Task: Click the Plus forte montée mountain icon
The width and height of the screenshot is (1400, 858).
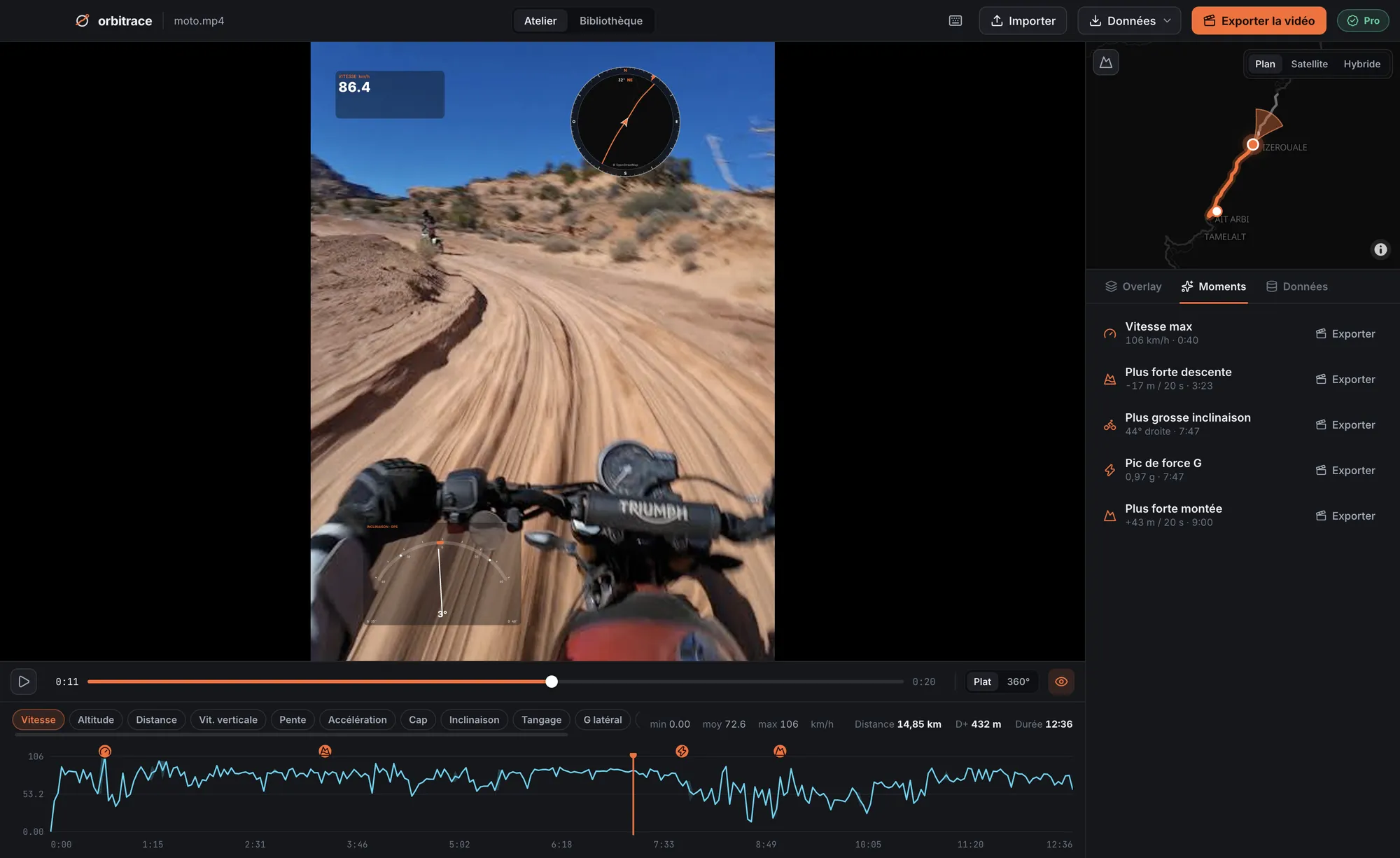Action: click(1110, 516)
